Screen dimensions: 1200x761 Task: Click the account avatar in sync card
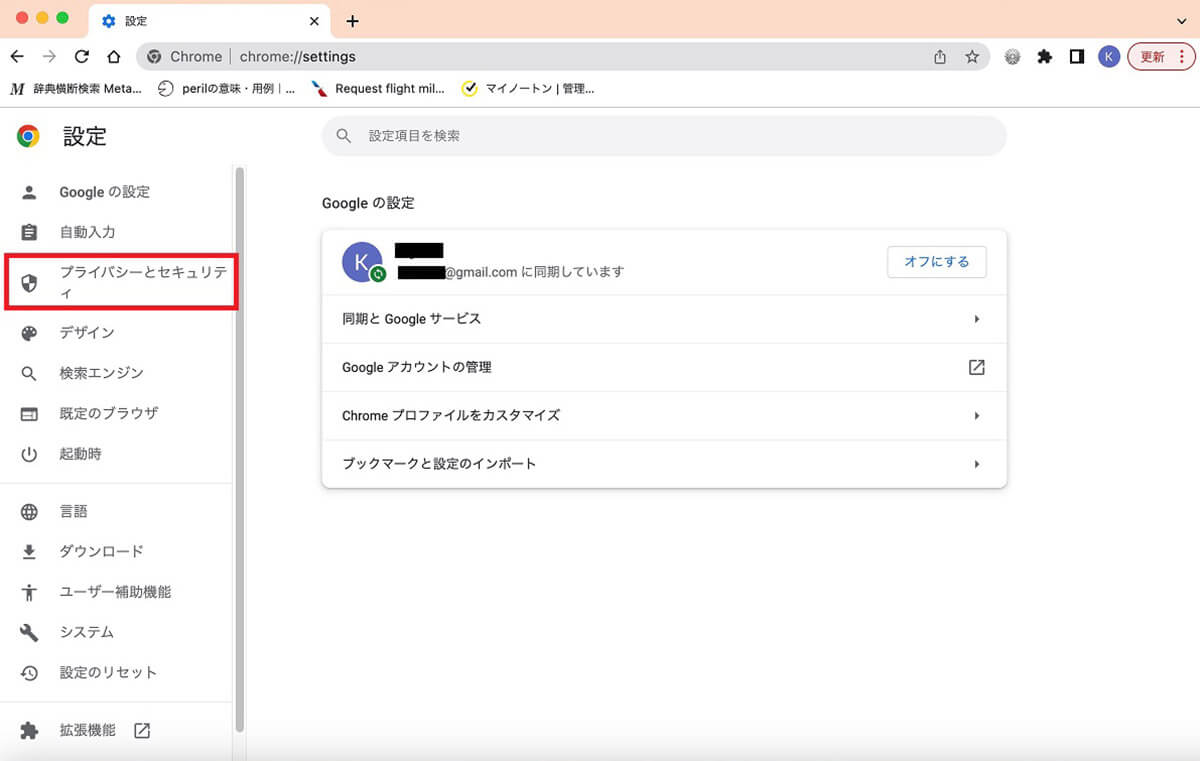point(362,262)
